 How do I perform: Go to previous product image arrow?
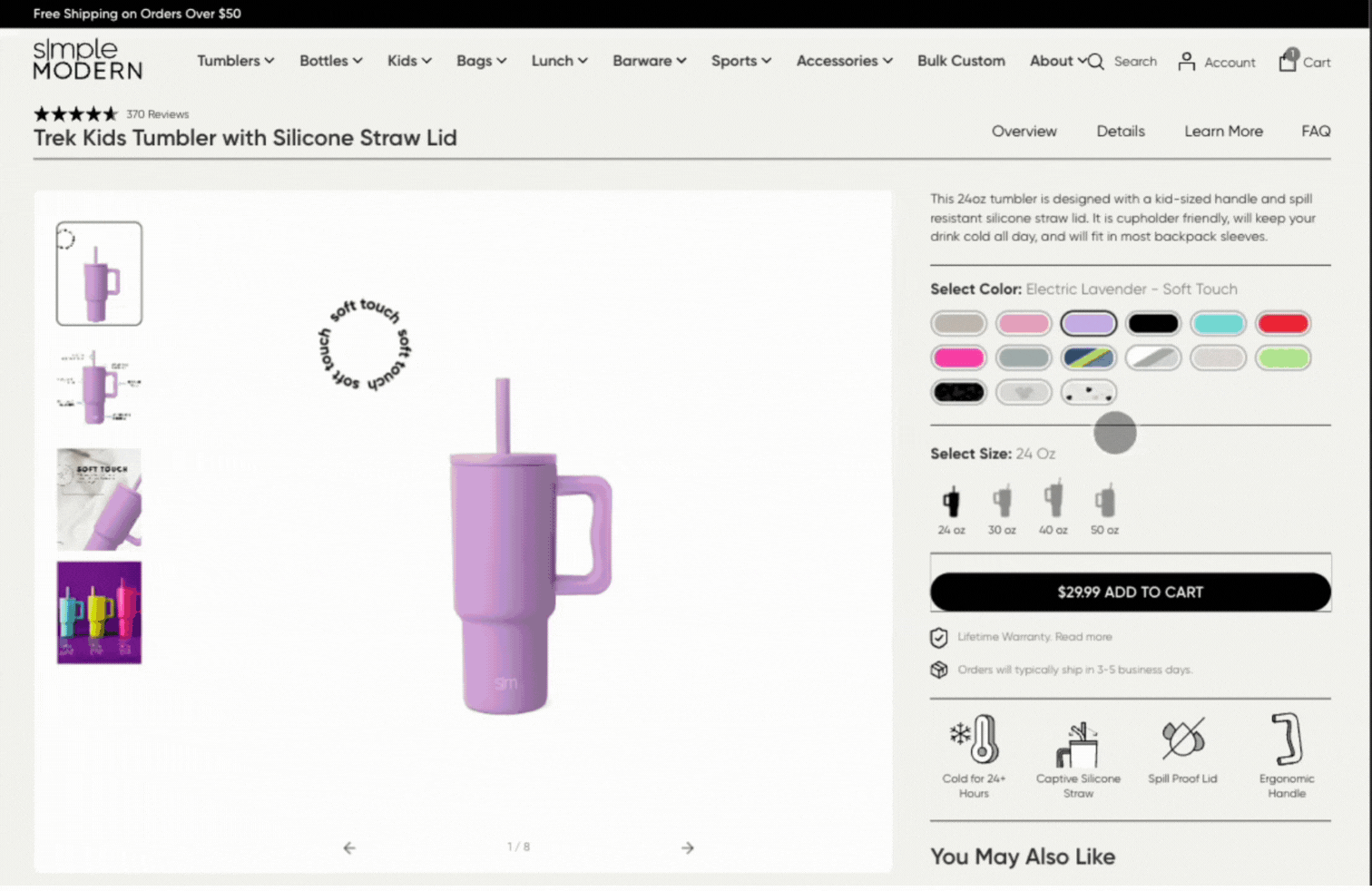coord(349,847)
